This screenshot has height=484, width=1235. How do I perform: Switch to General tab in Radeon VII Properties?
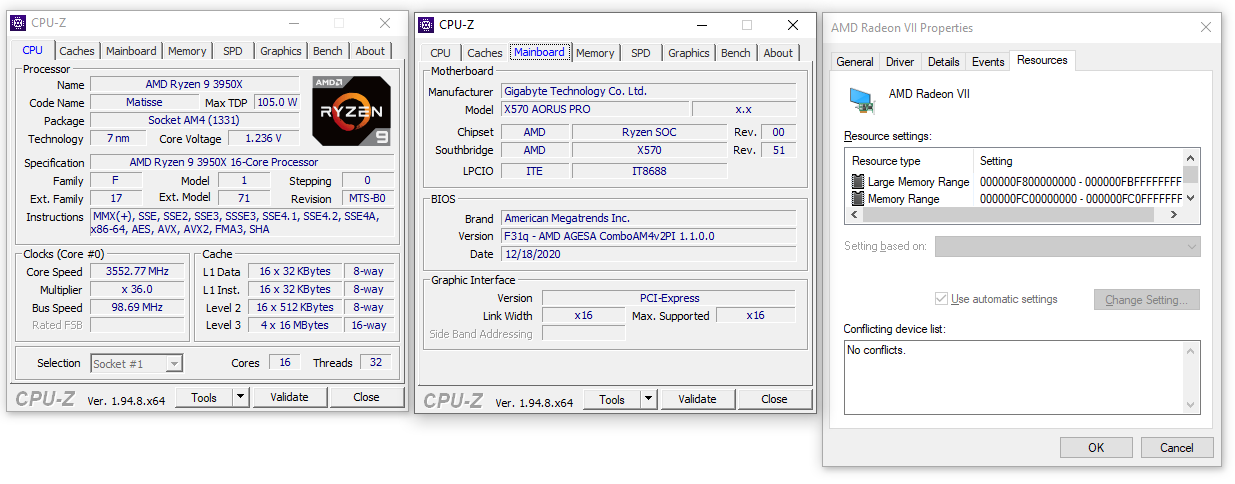click(x=855, y=62)
